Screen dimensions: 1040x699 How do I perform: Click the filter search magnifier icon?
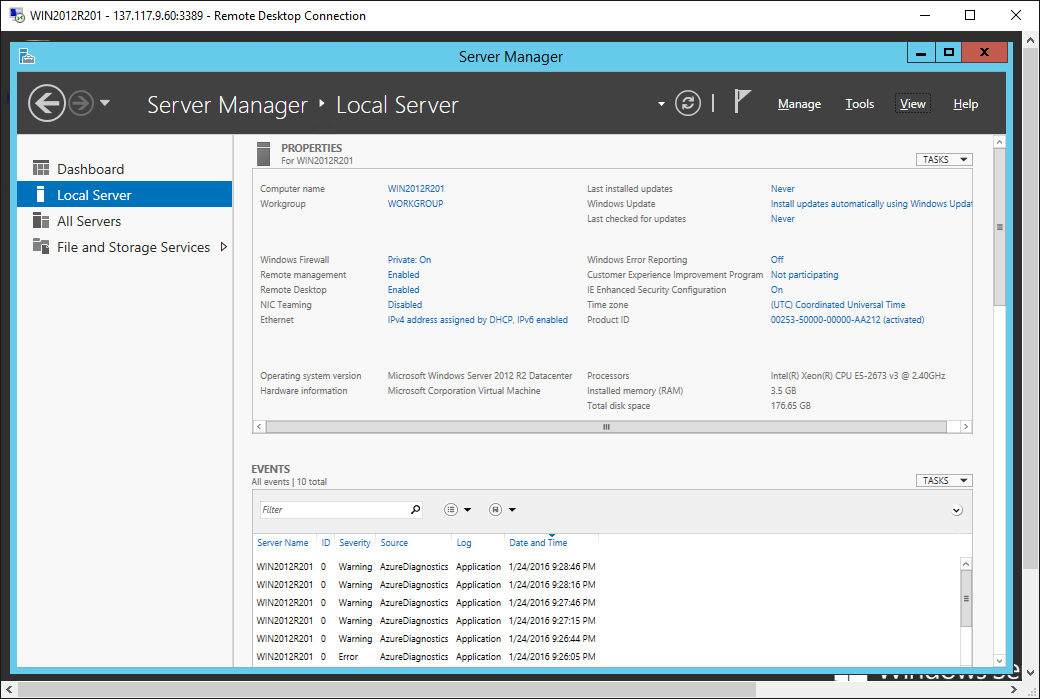click(416, 509)
